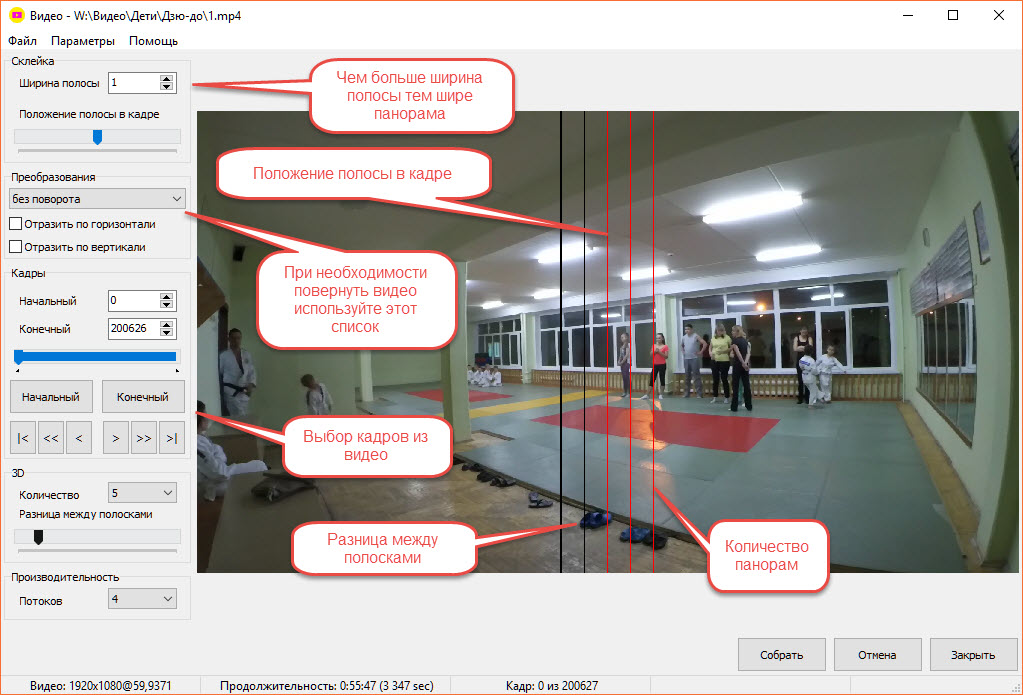
Task: Click the Конечный frame number field
Action: tap(134, 328)
